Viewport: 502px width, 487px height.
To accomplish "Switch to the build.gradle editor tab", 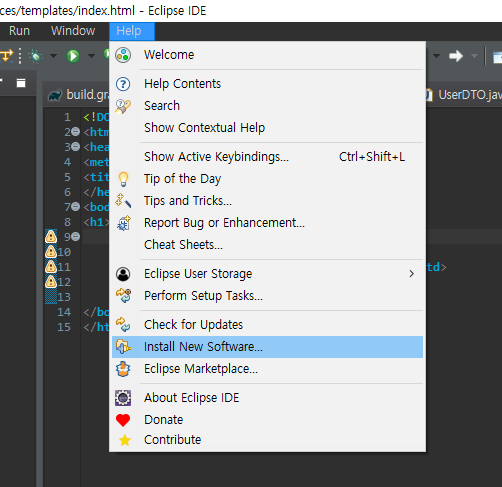I will click(79, 95).
